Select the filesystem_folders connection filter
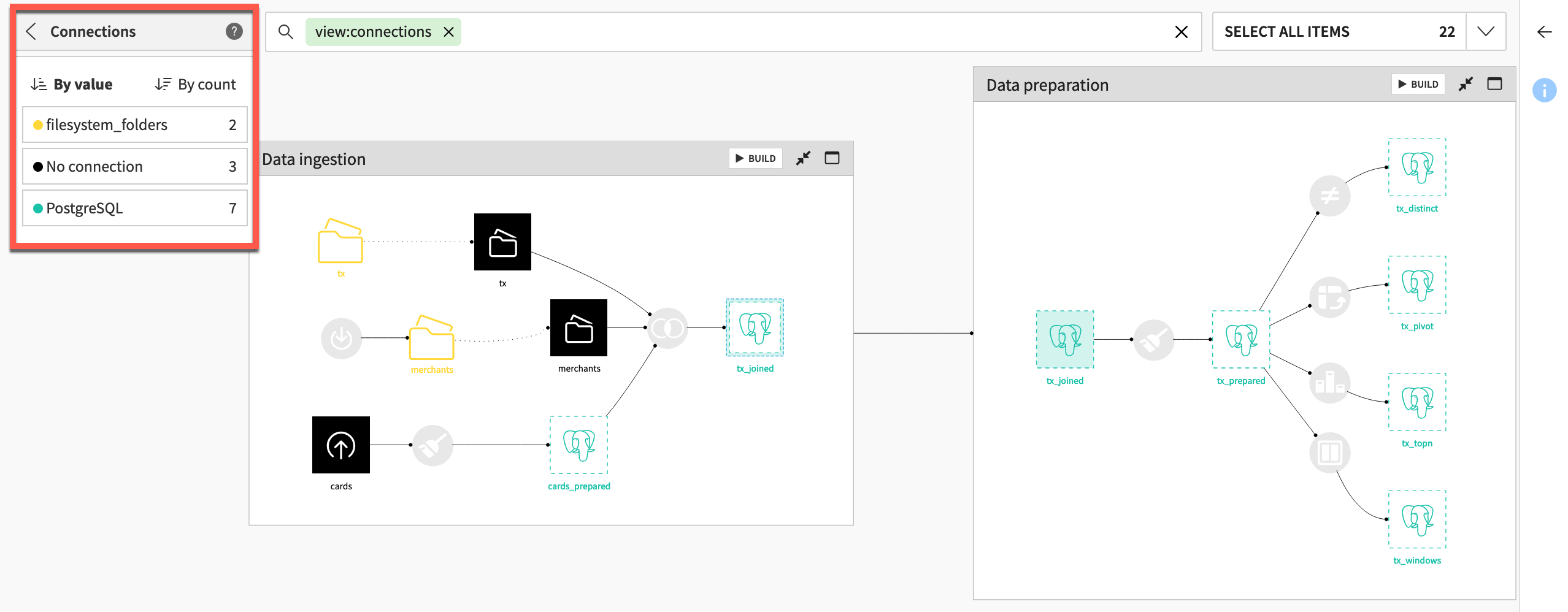 pos(134,124)
